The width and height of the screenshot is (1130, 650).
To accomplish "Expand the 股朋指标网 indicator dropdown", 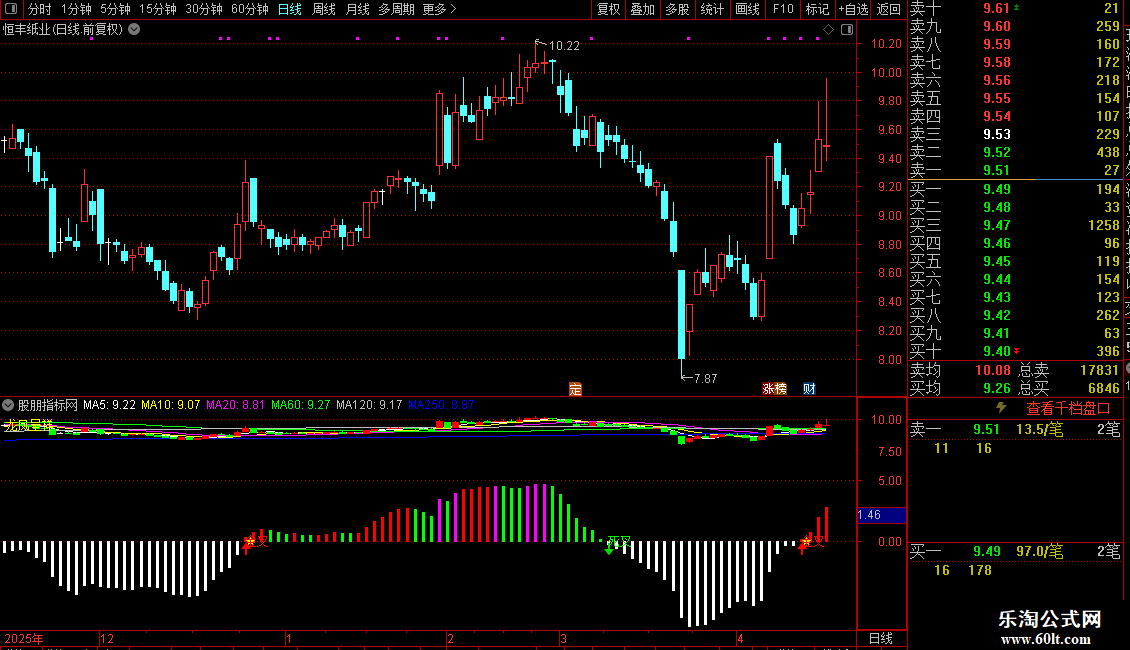I will click(x=9, y=405).
